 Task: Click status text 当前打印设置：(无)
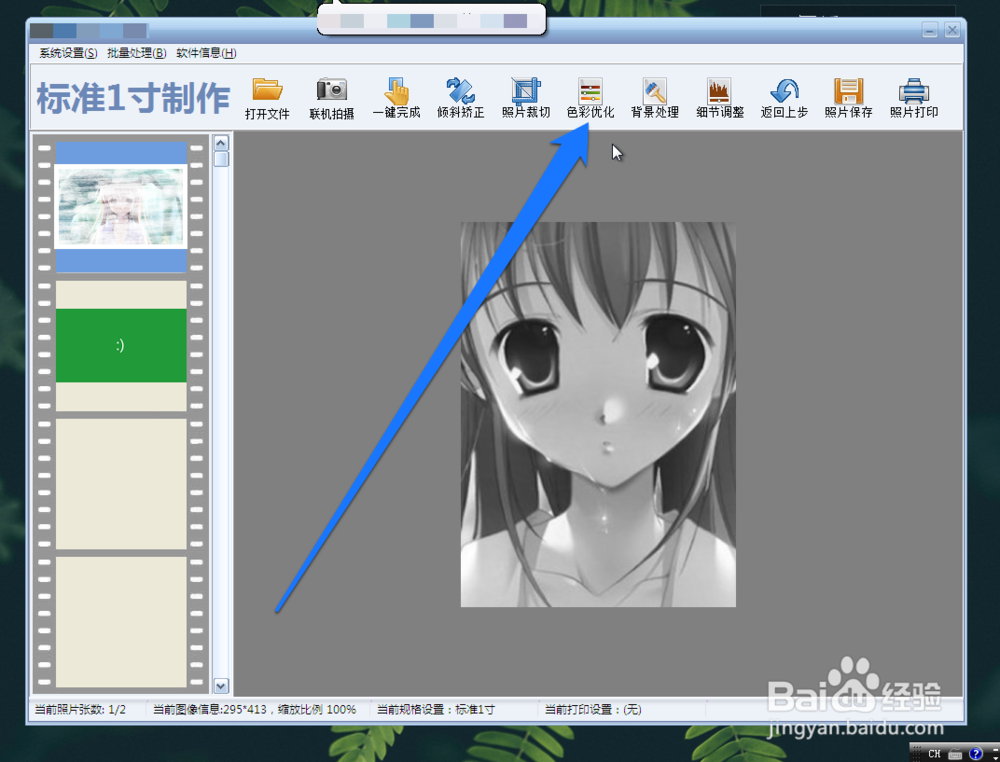[x=592, y=710]
